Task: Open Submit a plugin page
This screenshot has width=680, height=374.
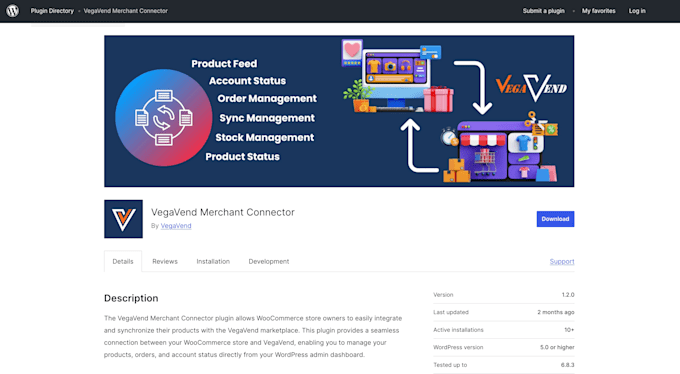Action: [x=543, y=11]
